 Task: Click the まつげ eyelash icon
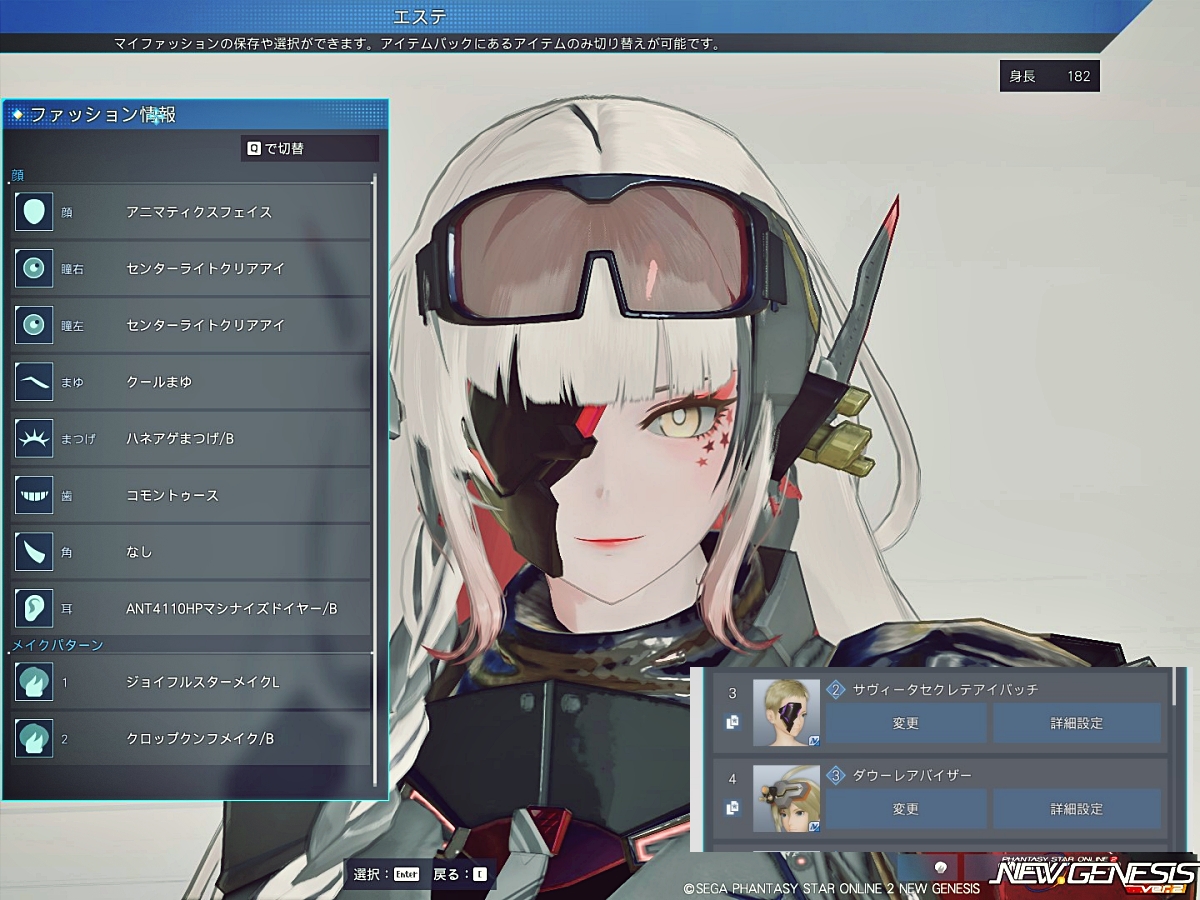point(34,438)
